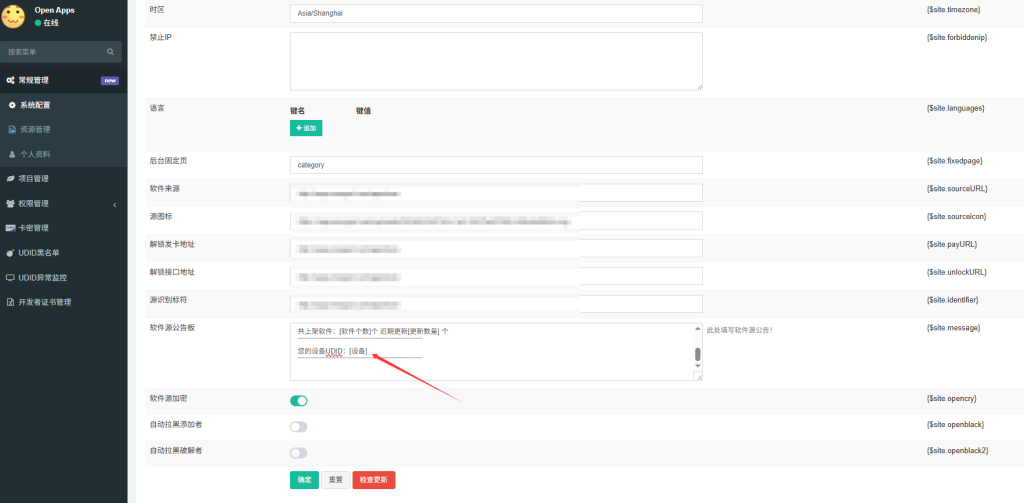Click the 'new' badge on 常规管理

click(x=110, y=80)
